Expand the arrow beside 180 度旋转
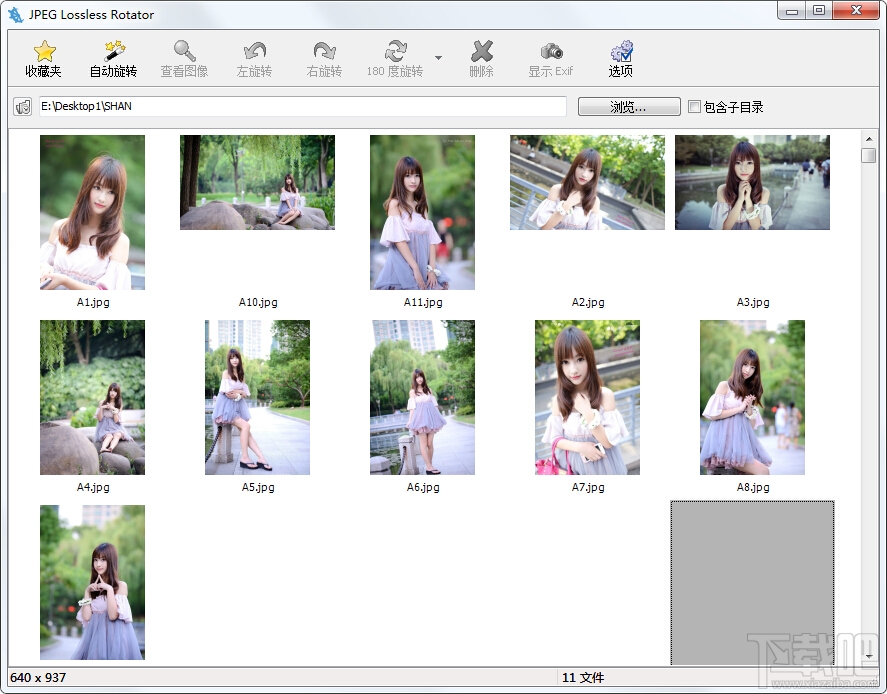The image size is (887, 694). tap(438, 58)
